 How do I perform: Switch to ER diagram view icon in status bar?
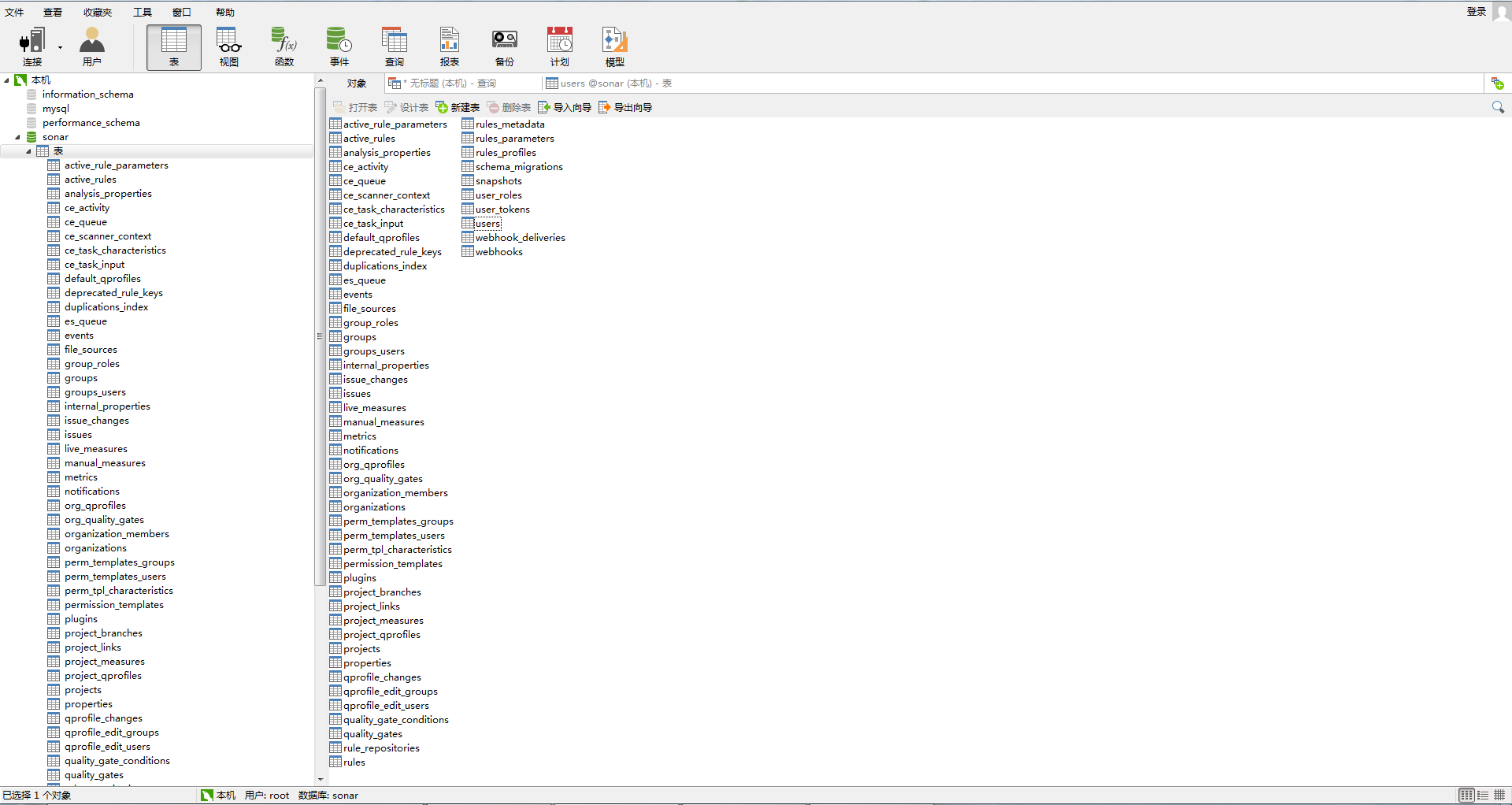point(1499,796)
